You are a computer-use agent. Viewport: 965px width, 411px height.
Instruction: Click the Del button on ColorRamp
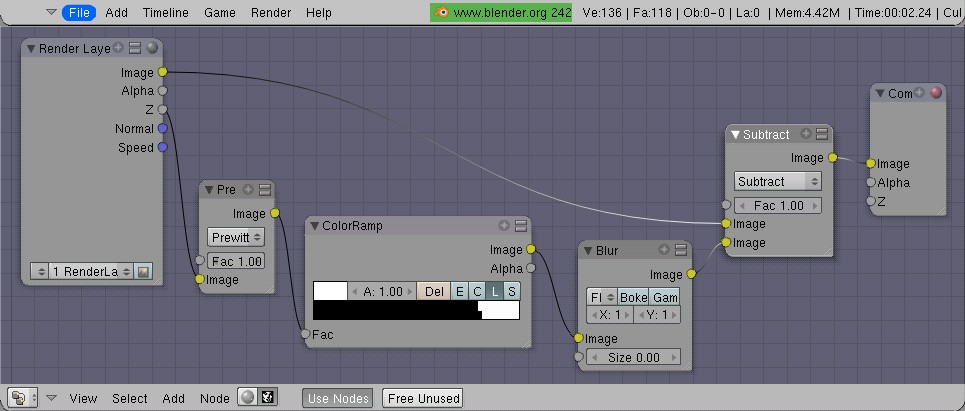click(434, 291)
